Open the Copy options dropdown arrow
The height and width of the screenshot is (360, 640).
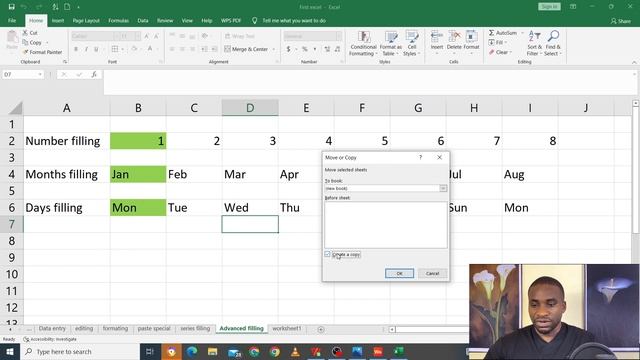pyautogui.click(x=47, y=42)
